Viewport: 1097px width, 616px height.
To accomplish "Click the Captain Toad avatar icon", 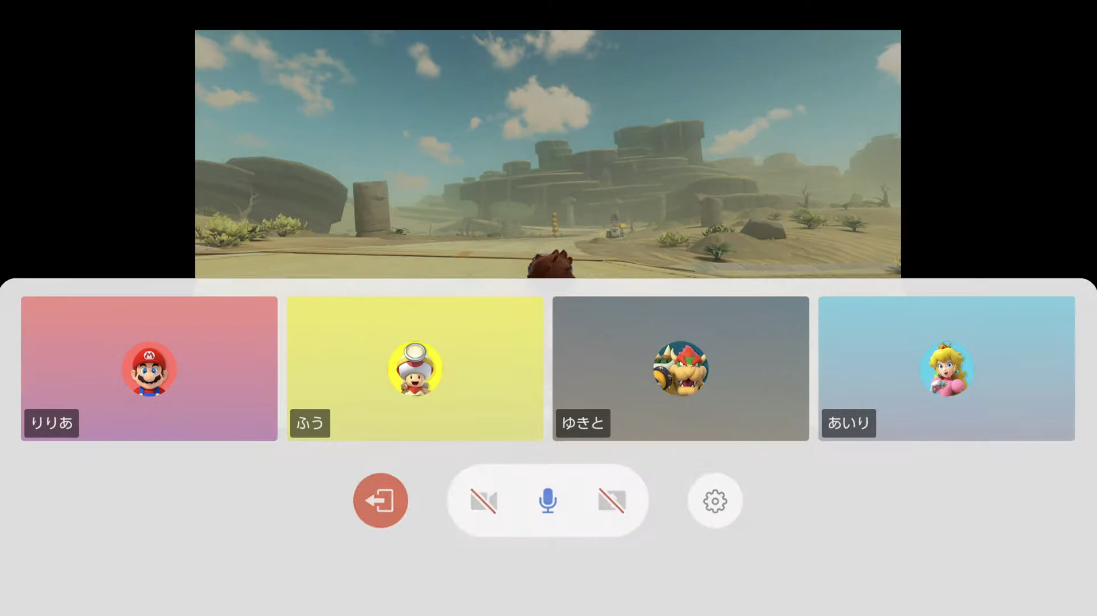I will [x=415, y=369].
